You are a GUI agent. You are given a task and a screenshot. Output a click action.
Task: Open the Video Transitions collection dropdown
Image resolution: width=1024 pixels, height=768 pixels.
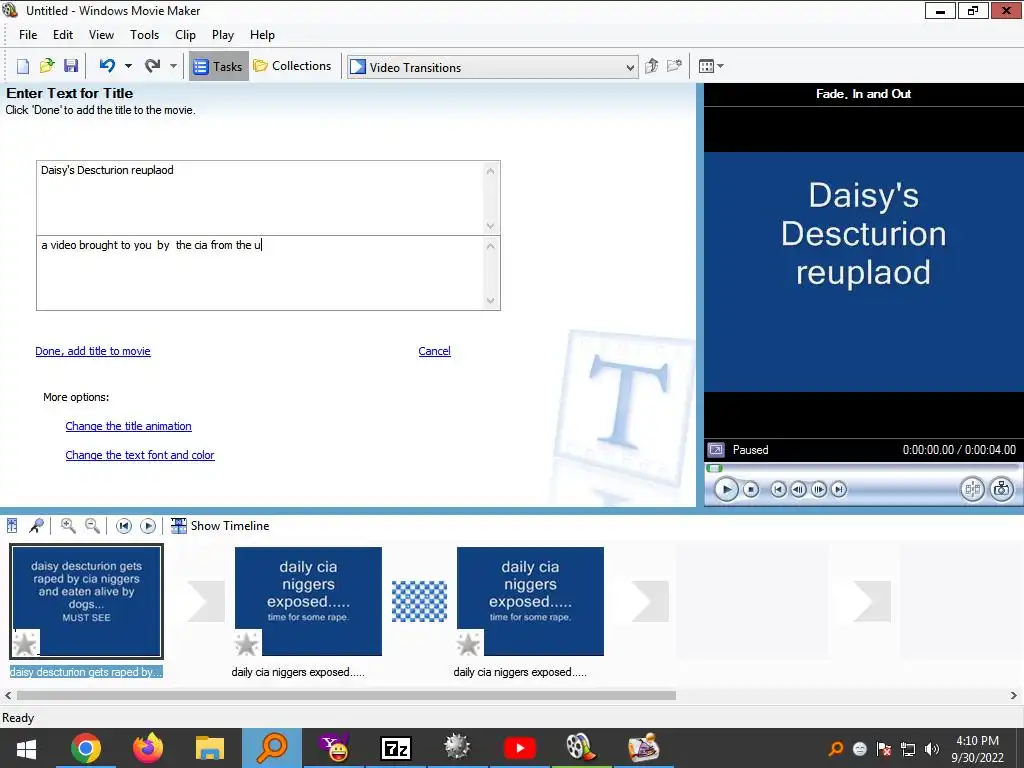(492, 67)
